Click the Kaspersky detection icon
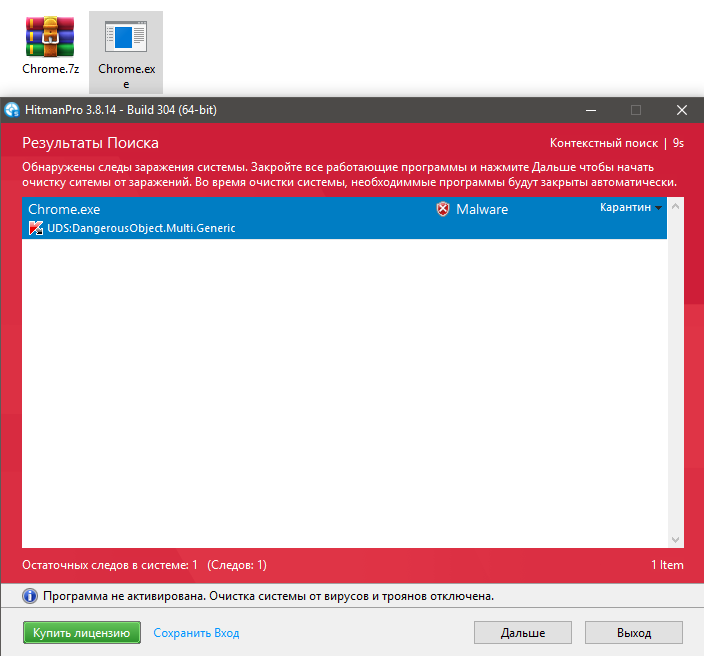This screenshot has height=656, width=704. (x=36, y=228)
